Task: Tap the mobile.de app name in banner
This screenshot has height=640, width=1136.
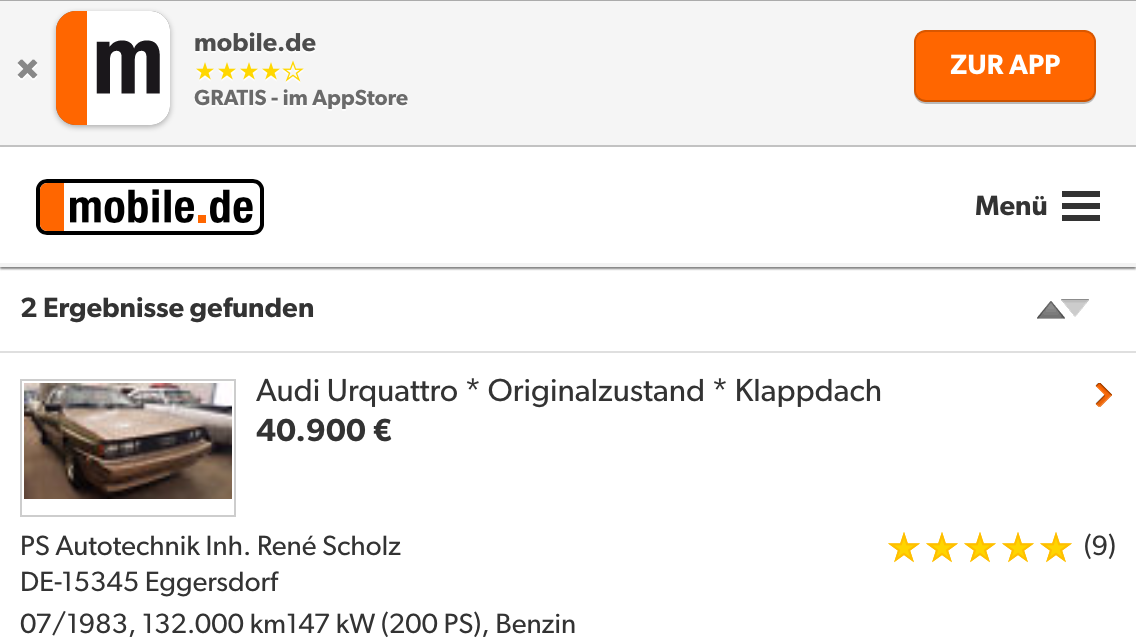Action: click(255, 43)
